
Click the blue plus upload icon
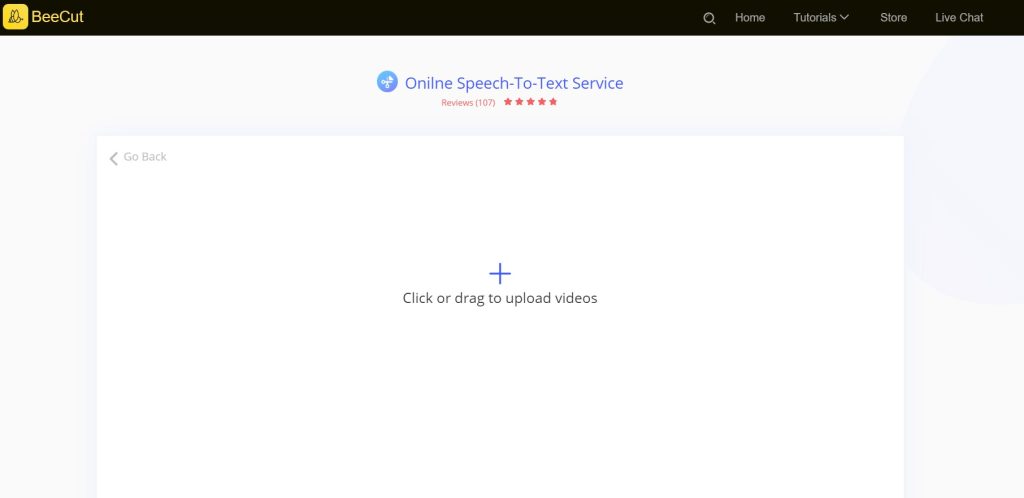(x=500, y=273)
